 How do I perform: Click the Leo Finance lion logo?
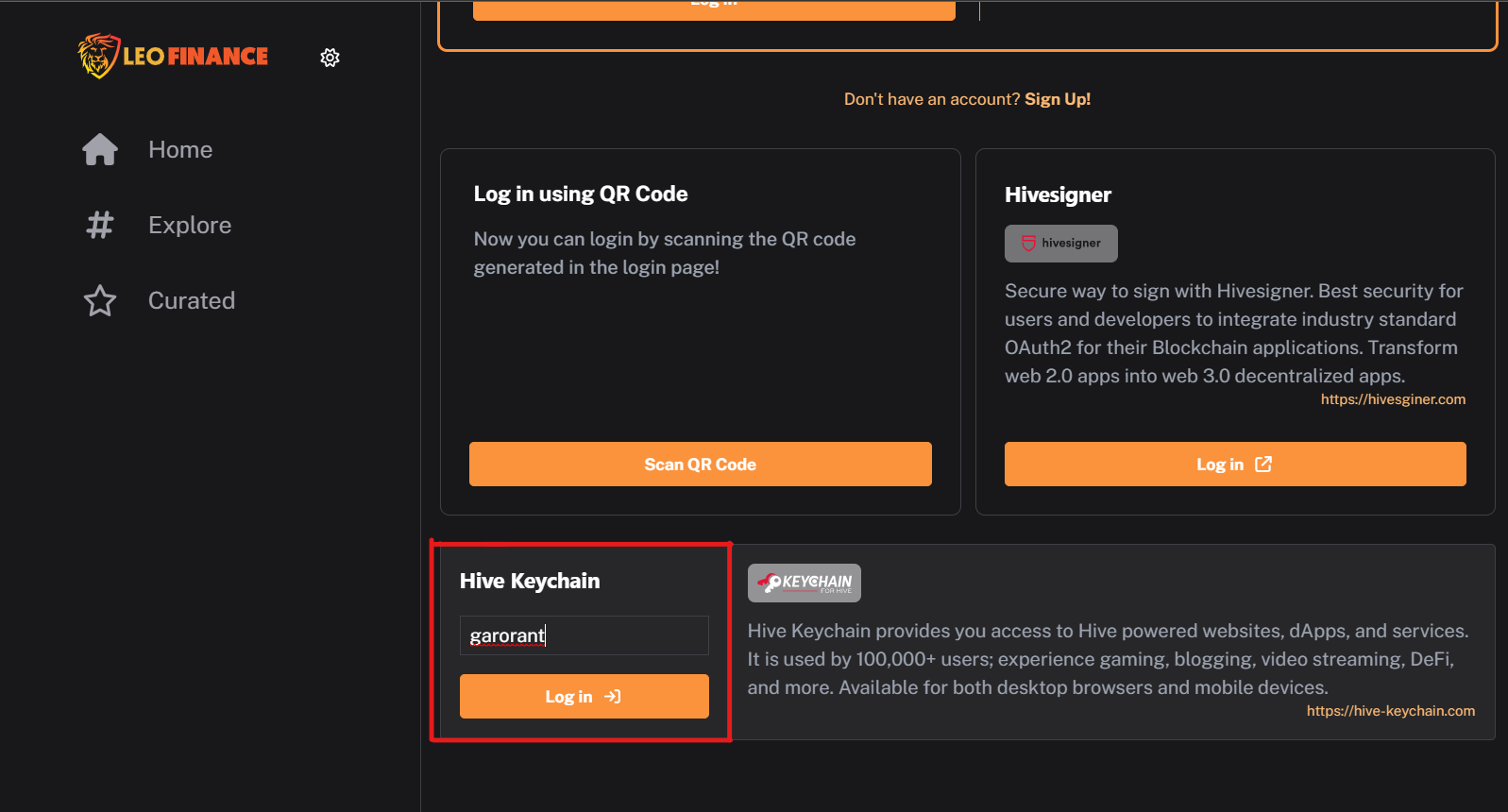point(98,56)
